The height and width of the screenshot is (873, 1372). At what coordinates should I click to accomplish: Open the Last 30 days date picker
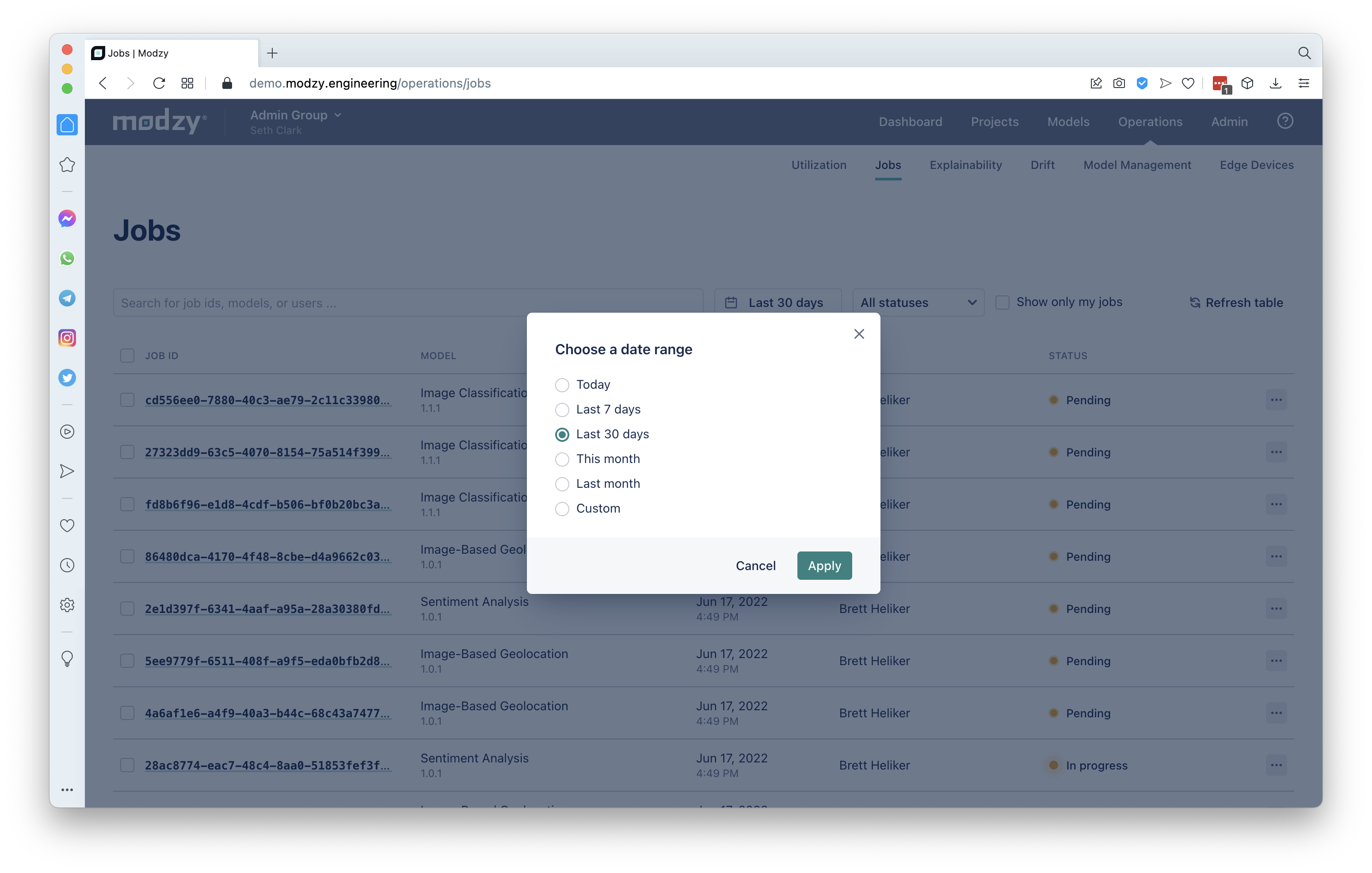point(777,303)
